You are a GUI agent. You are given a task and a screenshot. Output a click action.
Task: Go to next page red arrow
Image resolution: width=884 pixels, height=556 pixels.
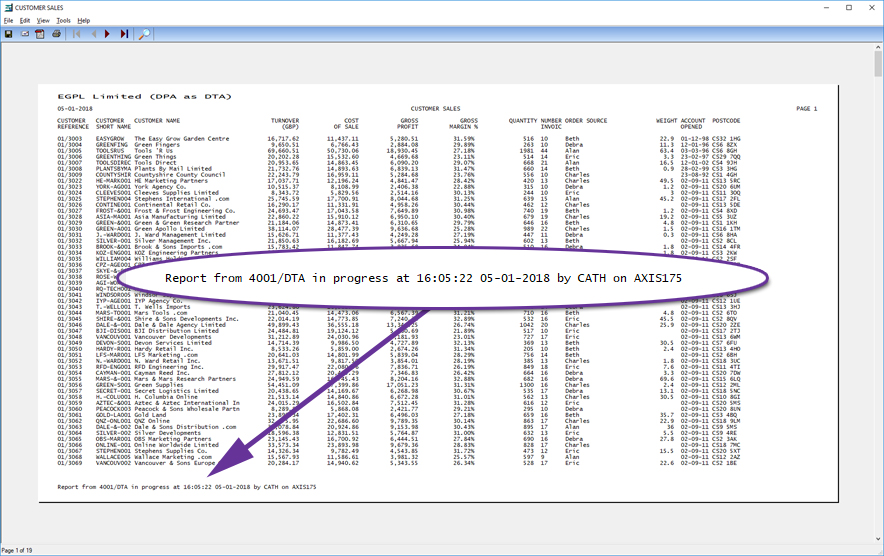coord(107,34)
